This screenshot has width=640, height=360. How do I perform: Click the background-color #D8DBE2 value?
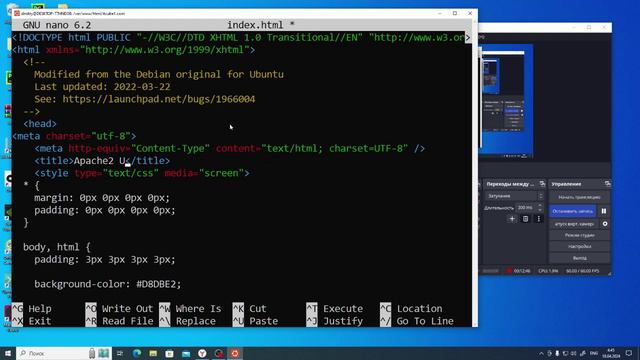(158, 284)
